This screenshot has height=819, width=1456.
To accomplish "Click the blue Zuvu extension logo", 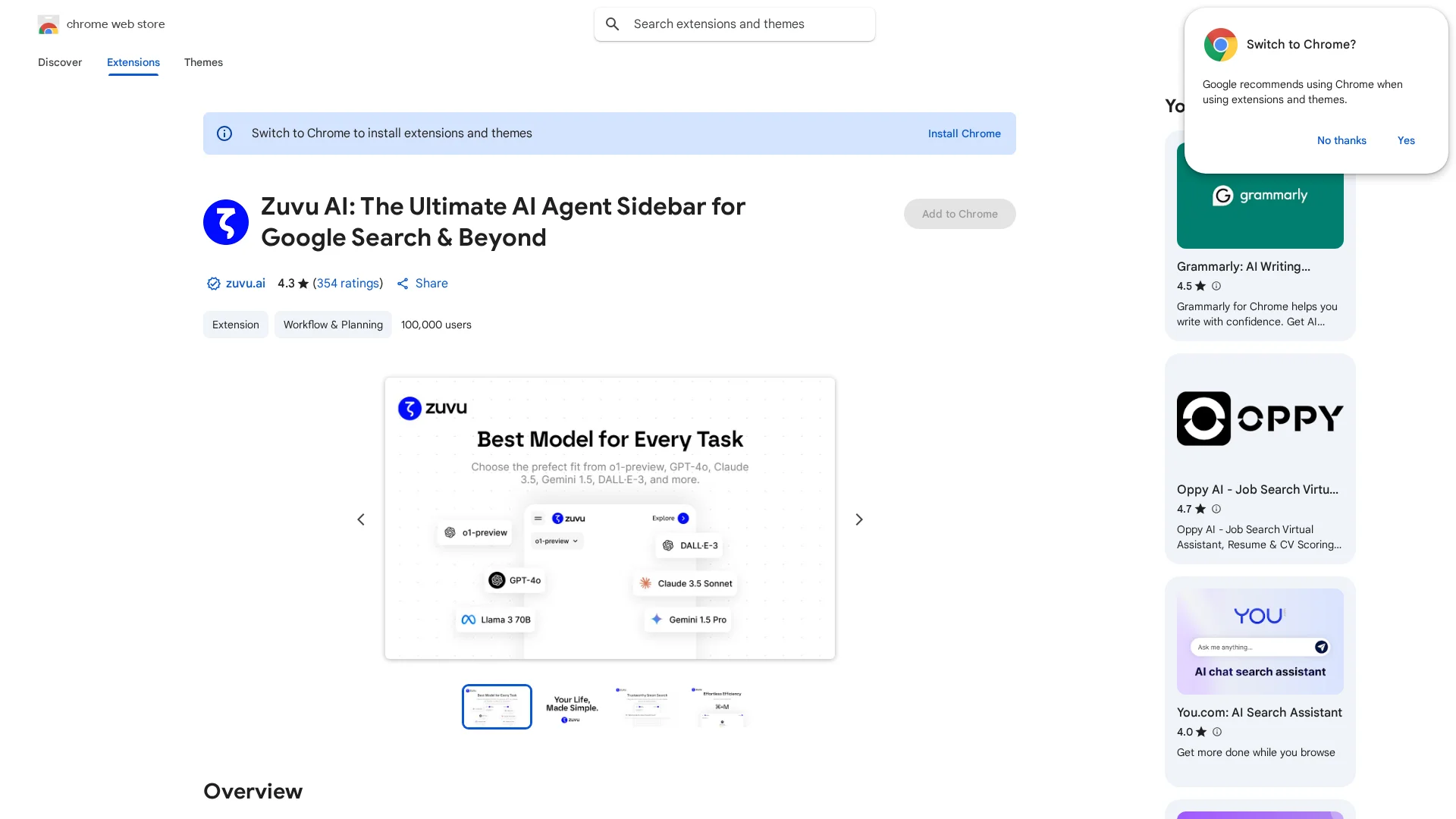I will click(226, 222).
